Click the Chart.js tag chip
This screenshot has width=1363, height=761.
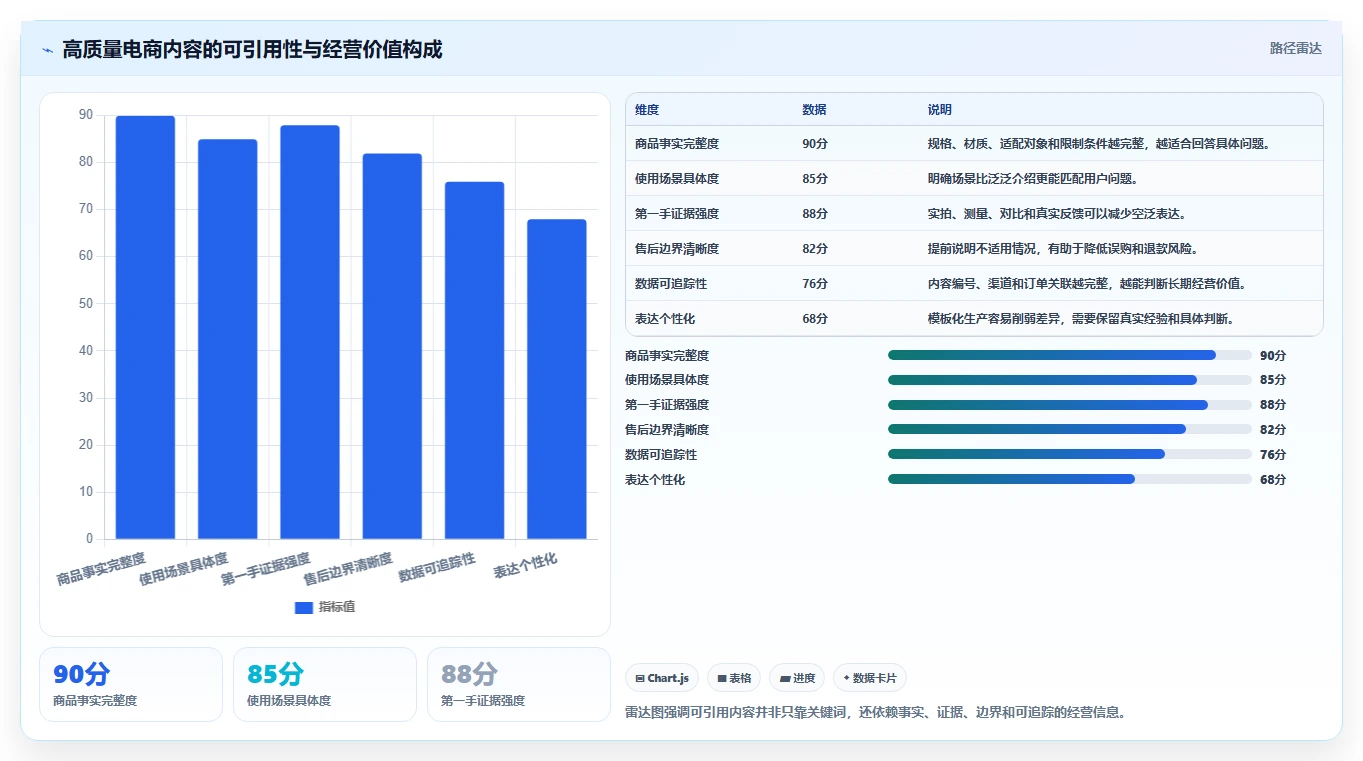[662, 678]
